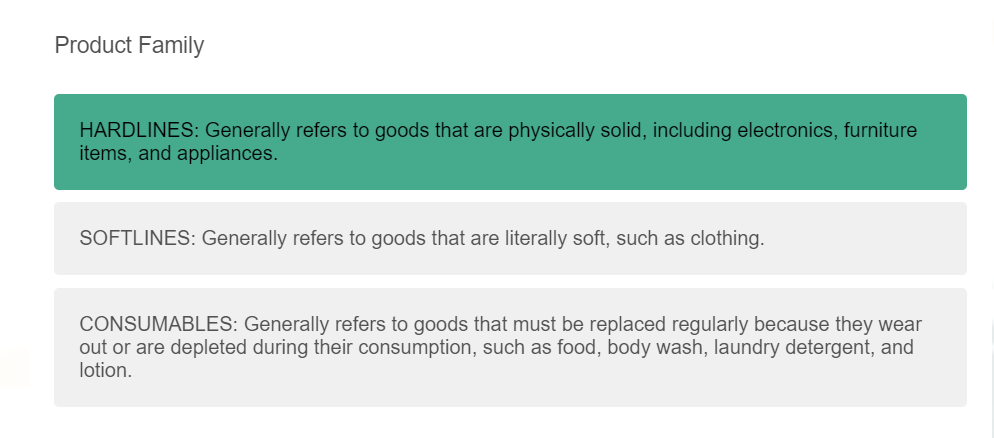
Task: Click the word SOFTLINES in the gray card
Action: (135, 238)
